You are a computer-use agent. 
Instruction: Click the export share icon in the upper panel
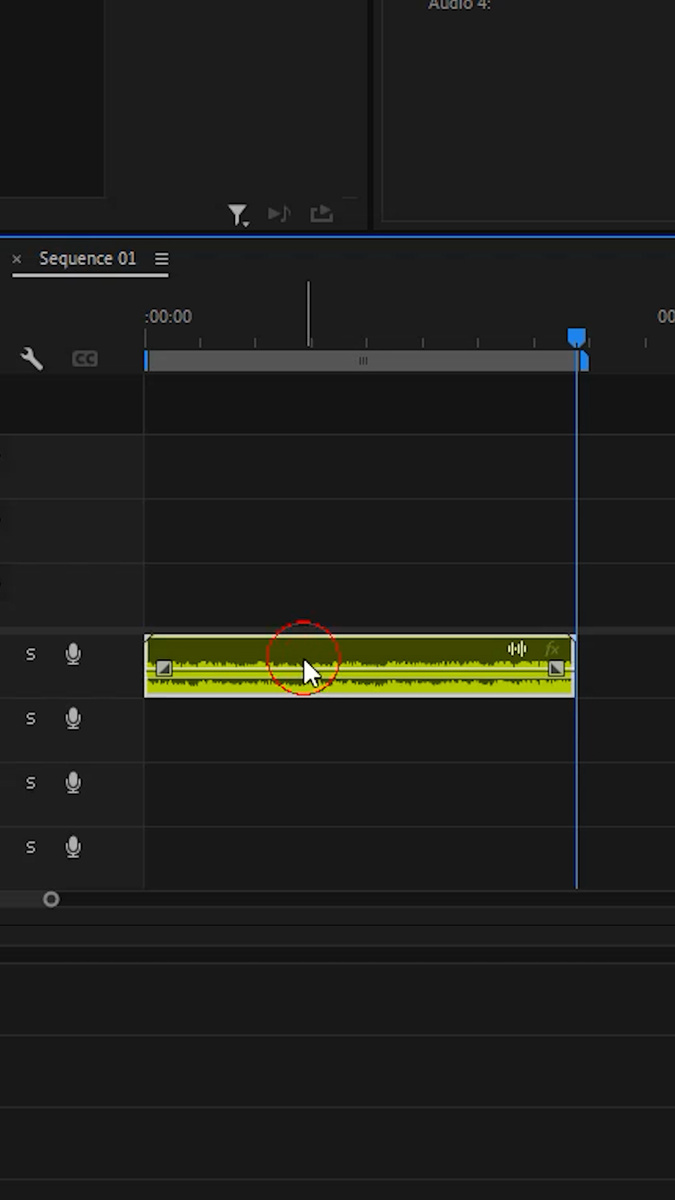(321, 213)
